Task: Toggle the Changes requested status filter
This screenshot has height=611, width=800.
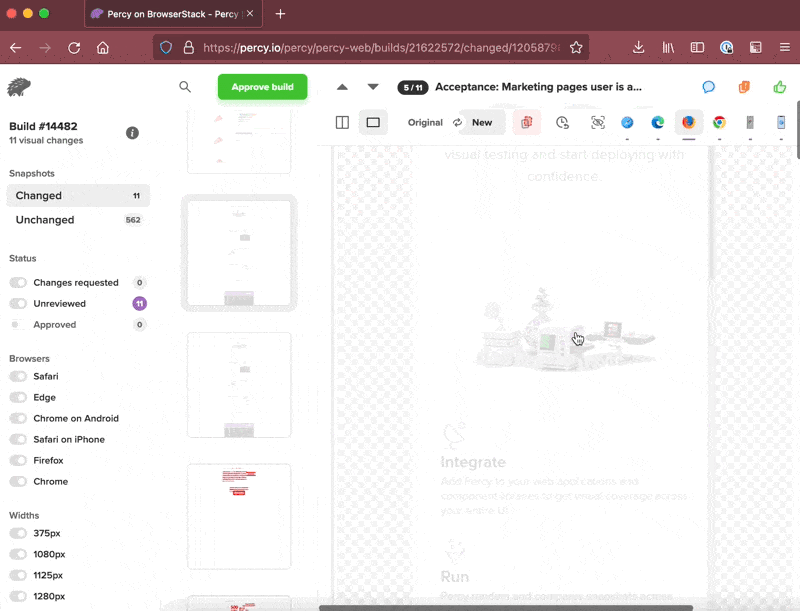Action: (x=18, y=283)
